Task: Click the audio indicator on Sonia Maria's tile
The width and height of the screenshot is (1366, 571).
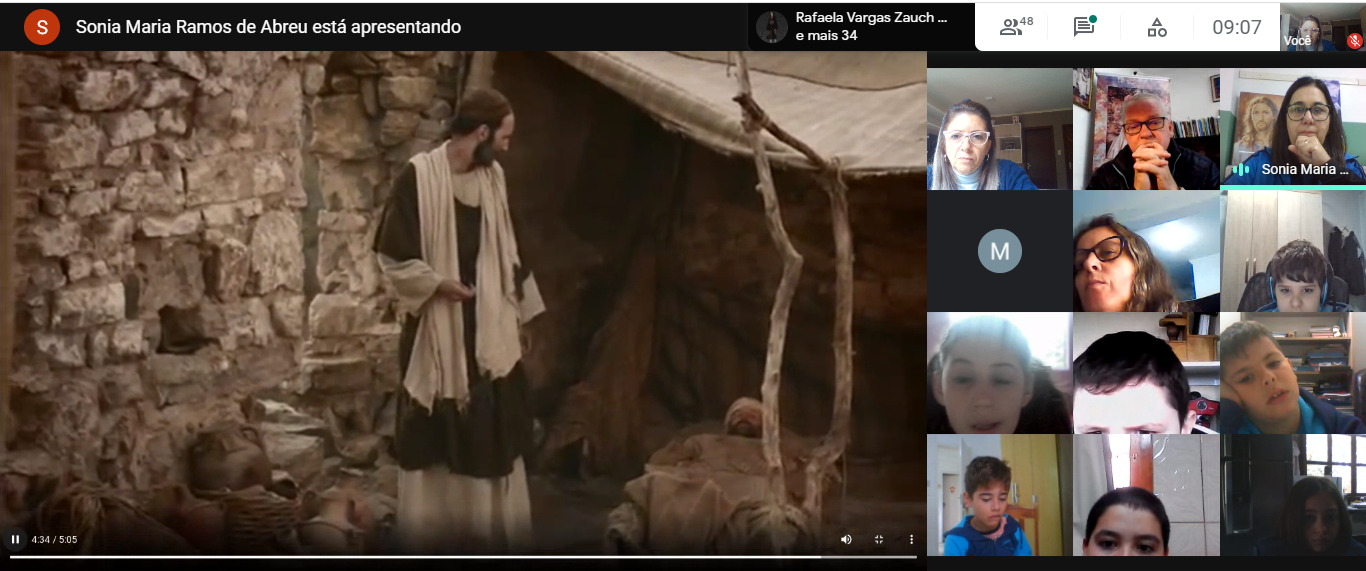Action: 1241,169
